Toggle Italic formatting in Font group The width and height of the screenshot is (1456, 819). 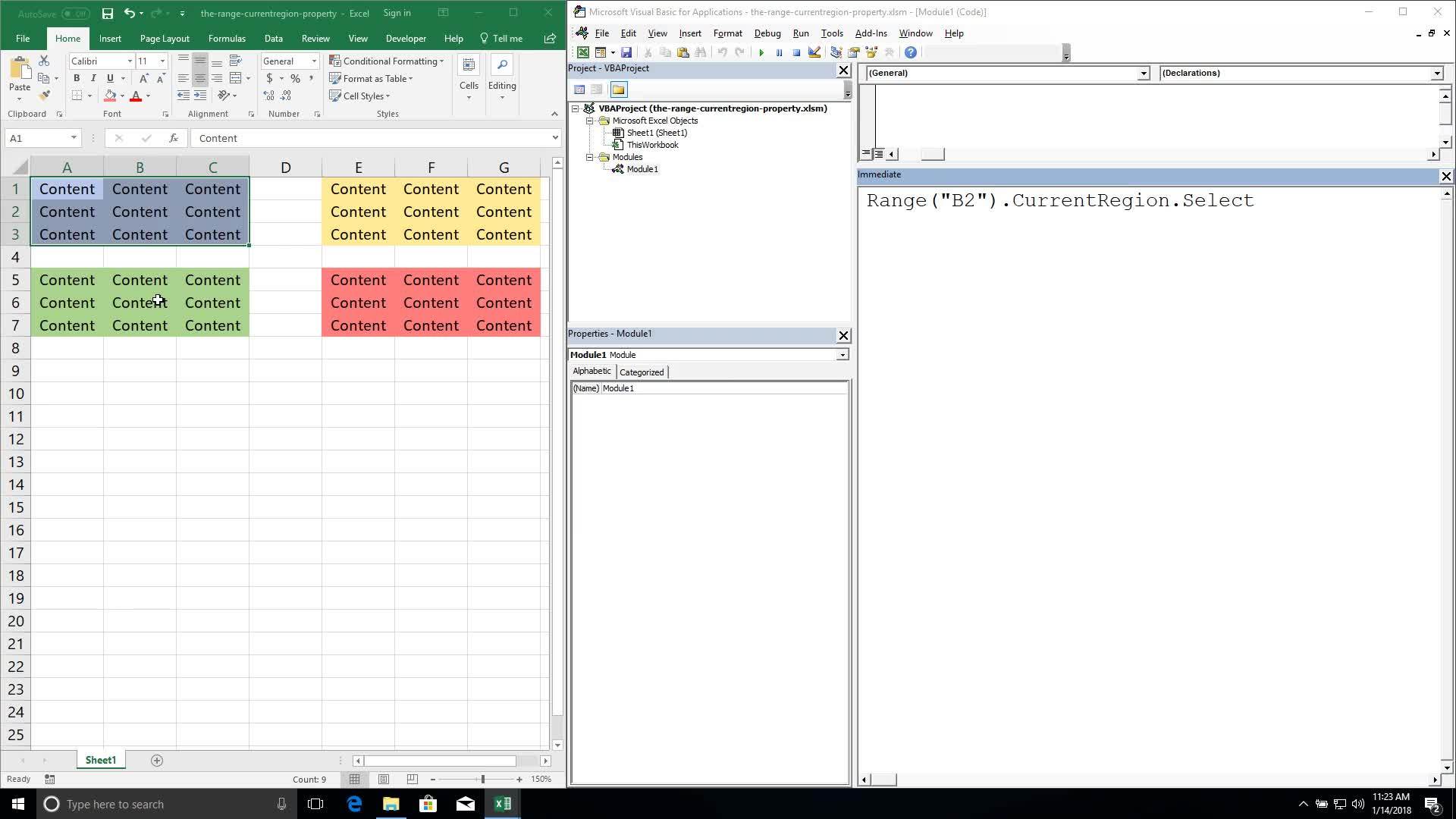click(x=93, y=78)
